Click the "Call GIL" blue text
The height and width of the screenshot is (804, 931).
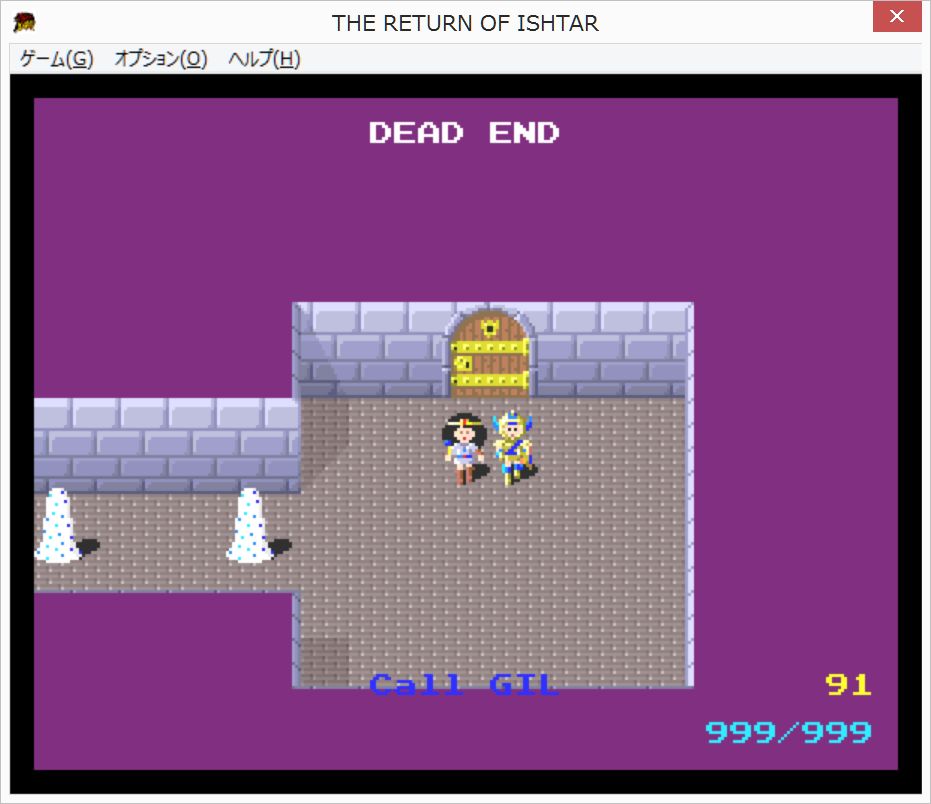tap(463, 685)
